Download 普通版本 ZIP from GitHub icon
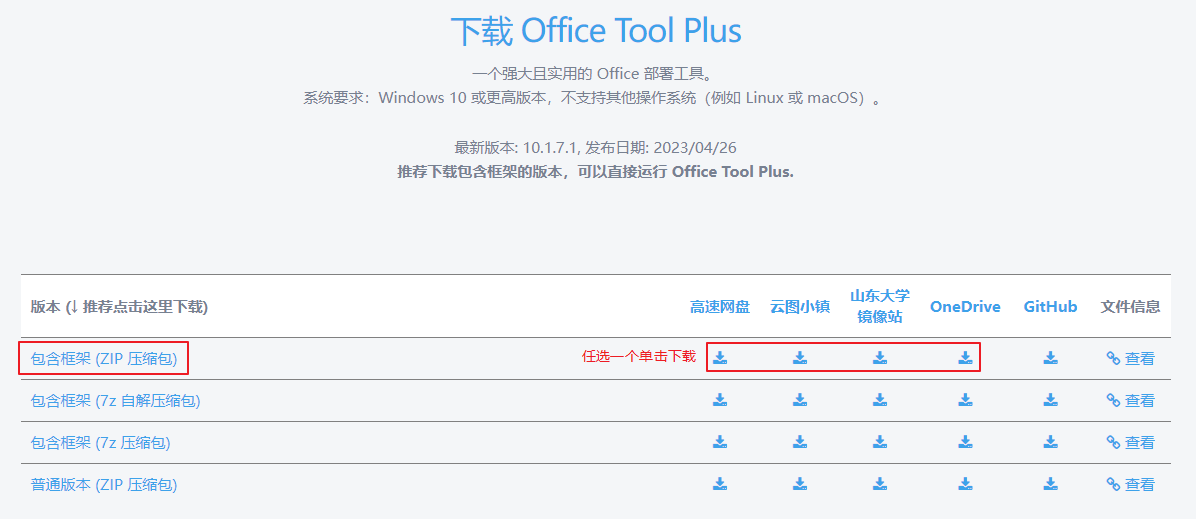The height and width of the screenshot is (519, 1196). click(x=1050, y=483)
